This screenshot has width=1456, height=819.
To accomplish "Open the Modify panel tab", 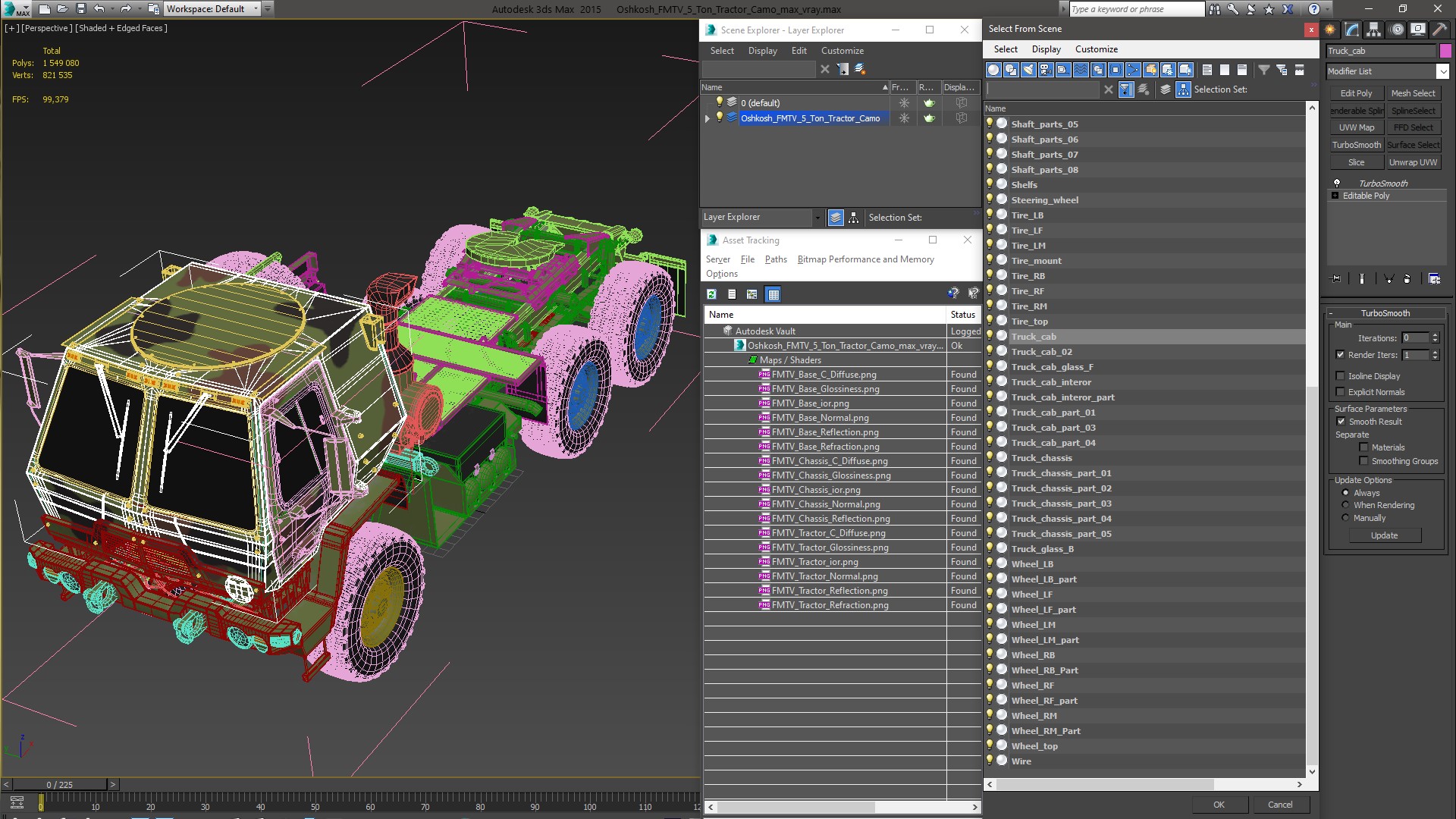I will coord(1352,30).
